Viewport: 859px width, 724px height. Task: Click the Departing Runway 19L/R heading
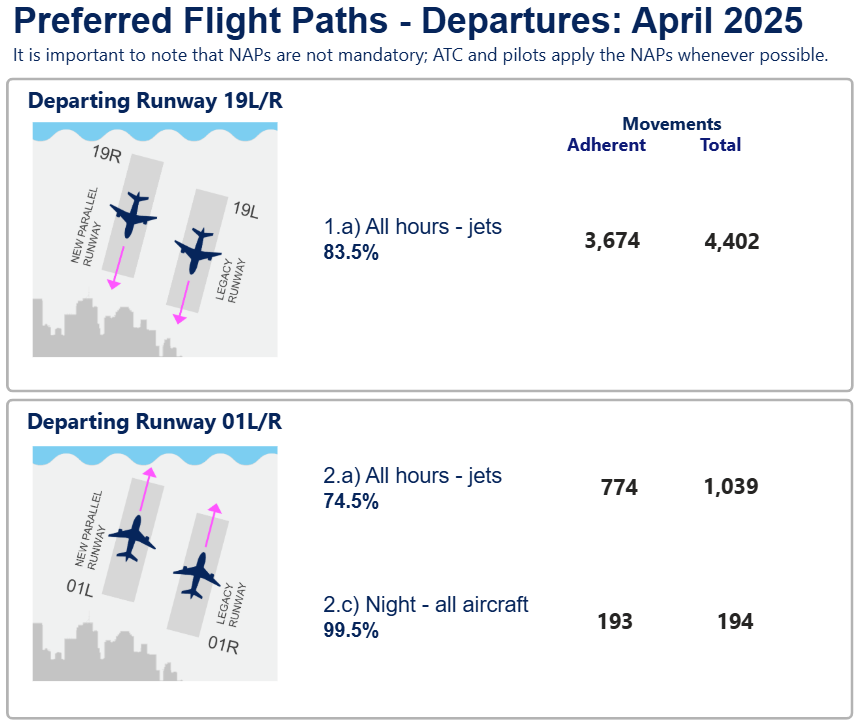point(156,101)
